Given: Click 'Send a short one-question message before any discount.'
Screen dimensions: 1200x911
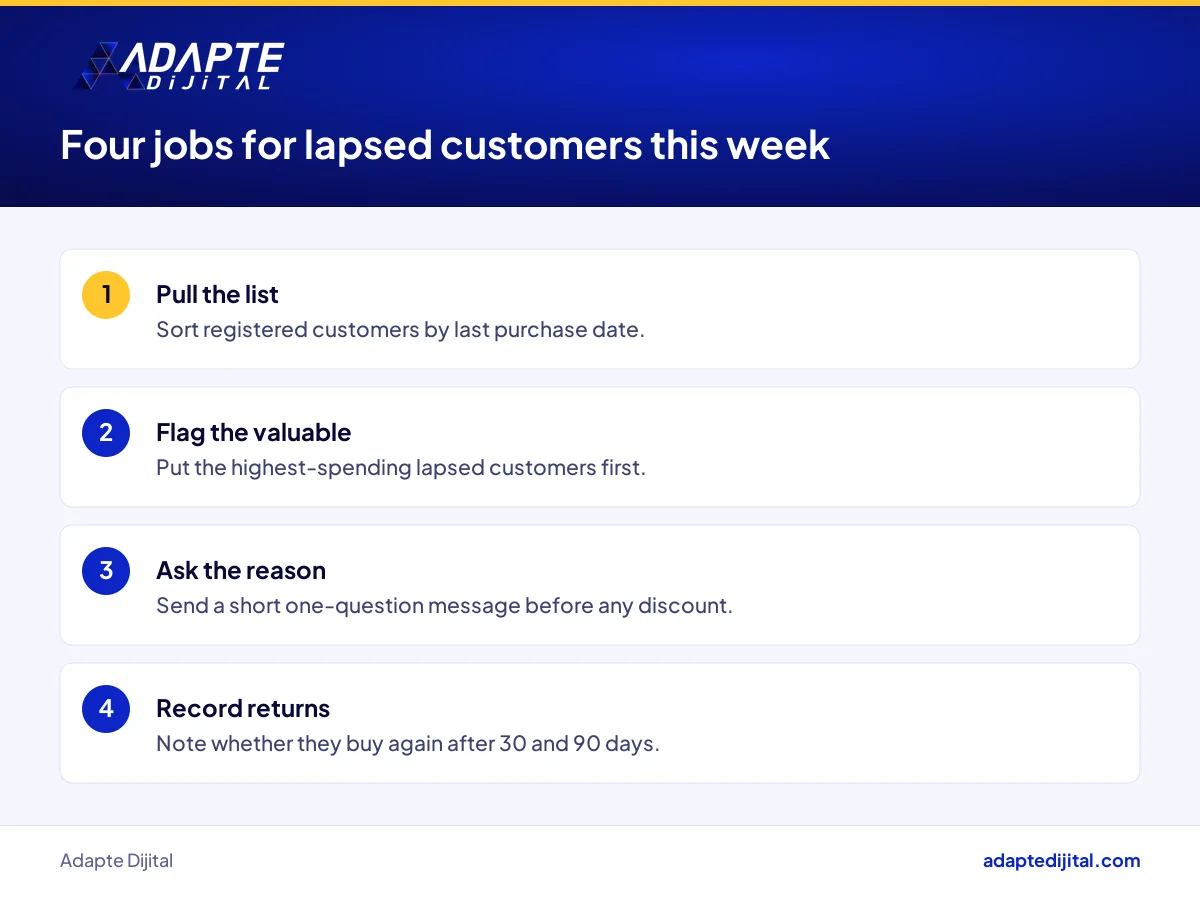Looking at the screenshot, I should [444, 605].
